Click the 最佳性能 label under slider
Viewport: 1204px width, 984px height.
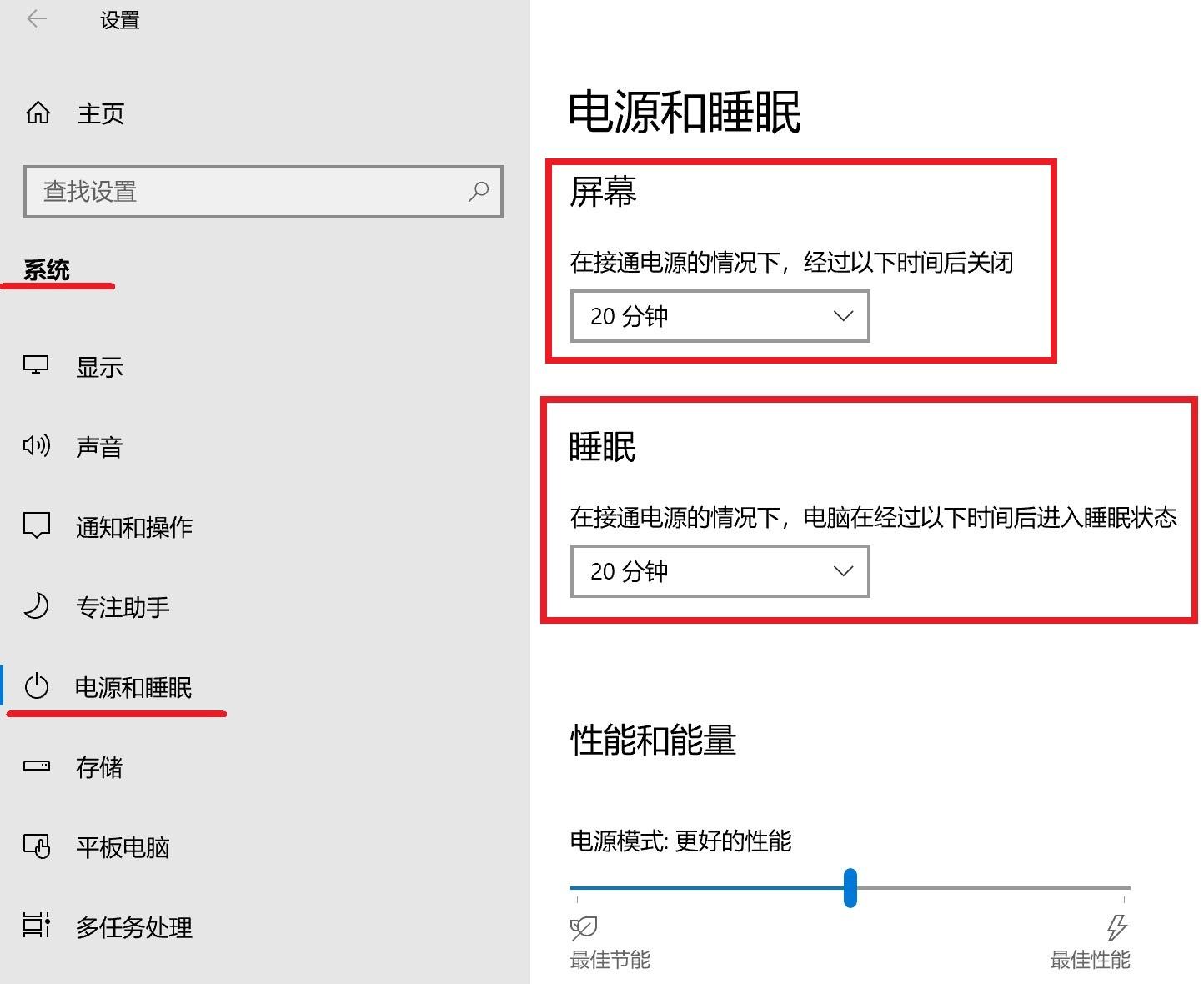pos(1090,960)
